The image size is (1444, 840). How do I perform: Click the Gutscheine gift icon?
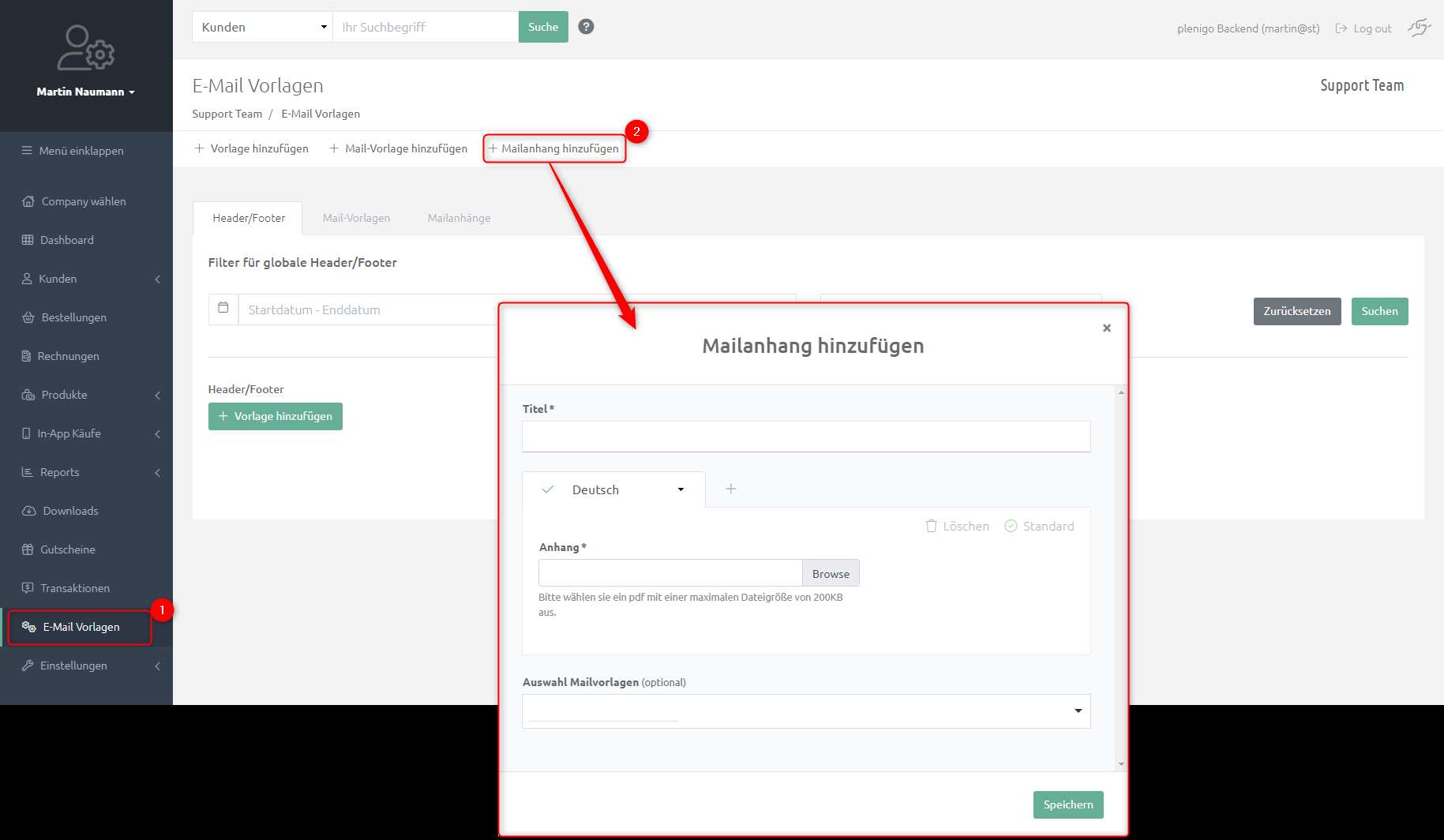click(28, 549)
